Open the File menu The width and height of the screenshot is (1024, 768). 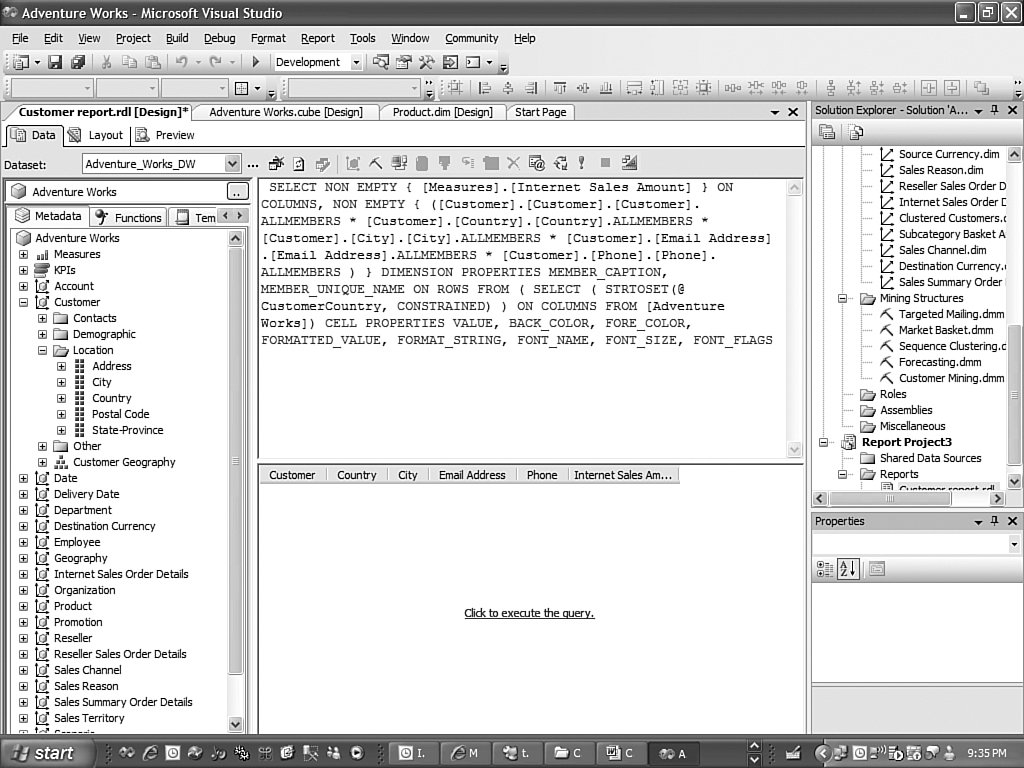tap(20, 39)
